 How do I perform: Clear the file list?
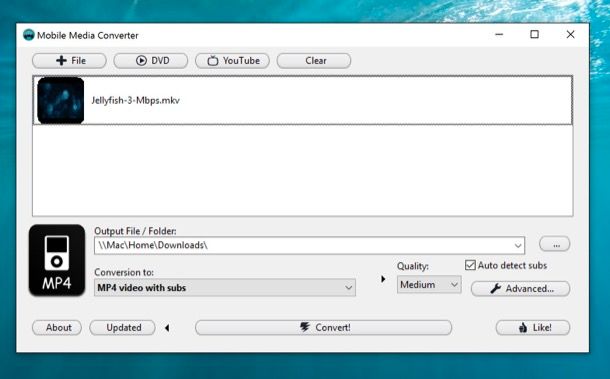[314, 61]
